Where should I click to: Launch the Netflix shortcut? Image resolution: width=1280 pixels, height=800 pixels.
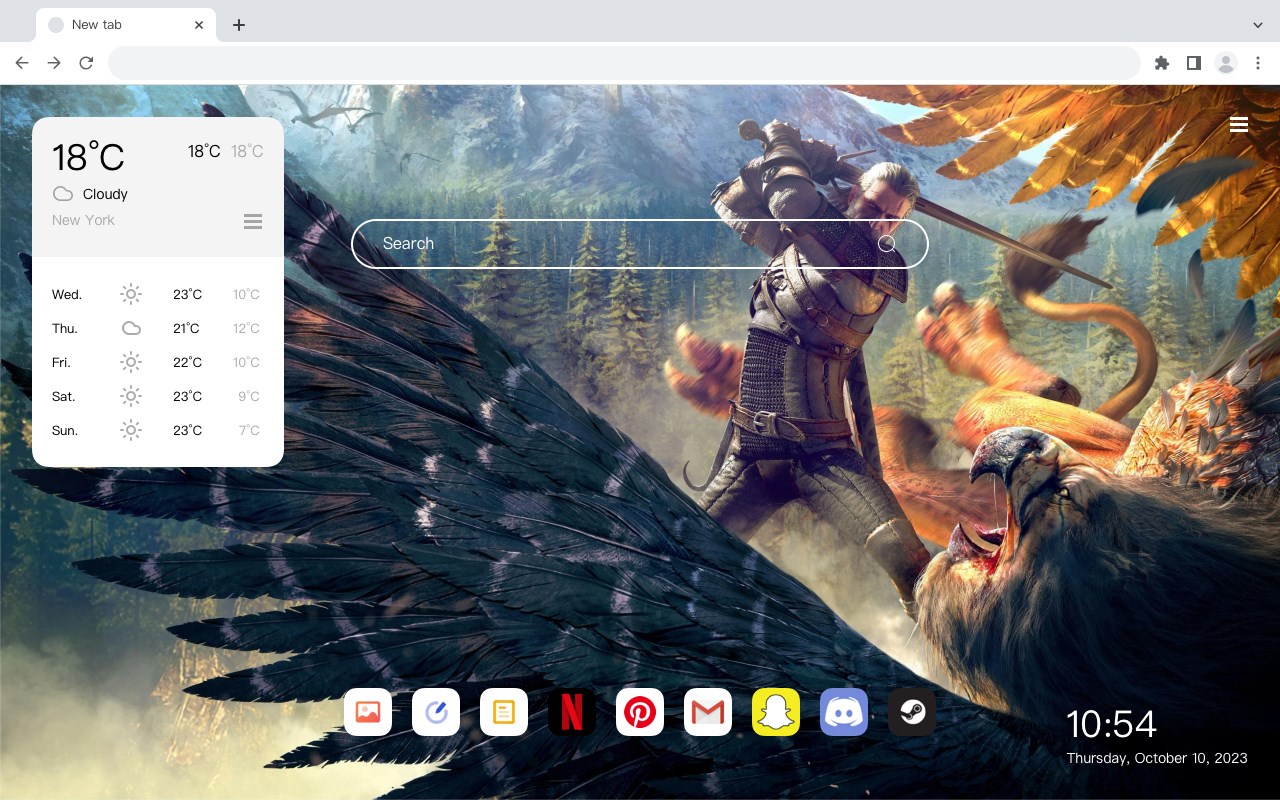click(x=572, y=712)
